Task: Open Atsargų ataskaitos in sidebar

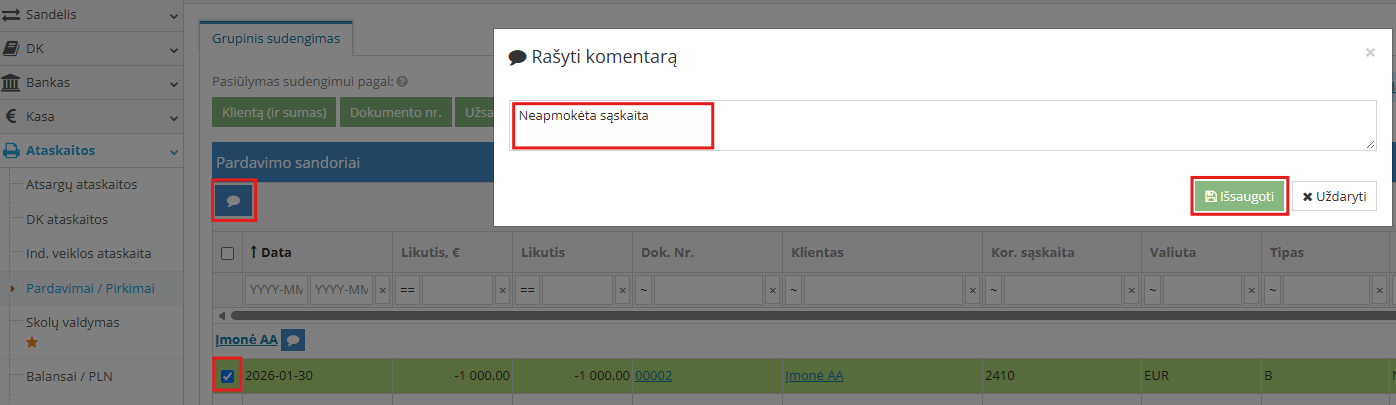Action: 81,184
